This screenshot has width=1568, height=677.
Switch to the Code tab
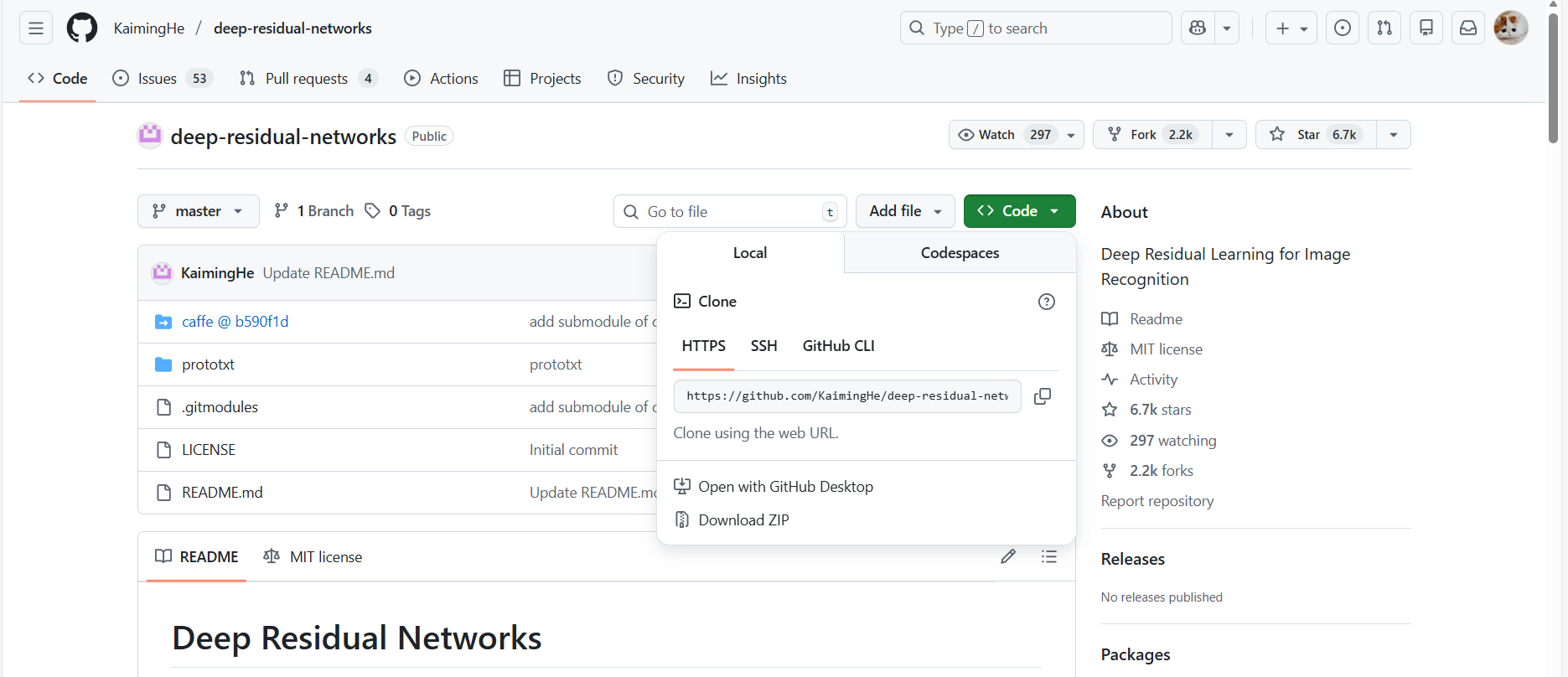58,79
